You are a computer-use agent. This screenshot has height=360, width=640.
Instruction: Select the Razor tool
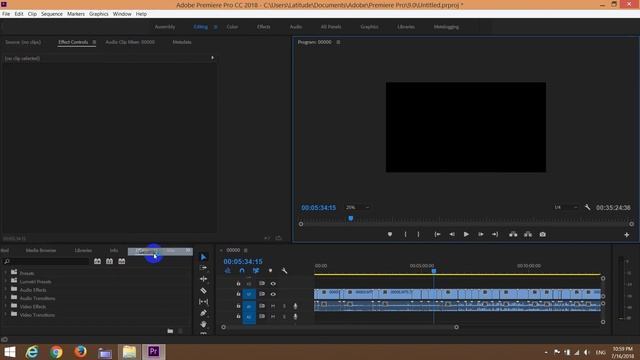click(203, 291)
